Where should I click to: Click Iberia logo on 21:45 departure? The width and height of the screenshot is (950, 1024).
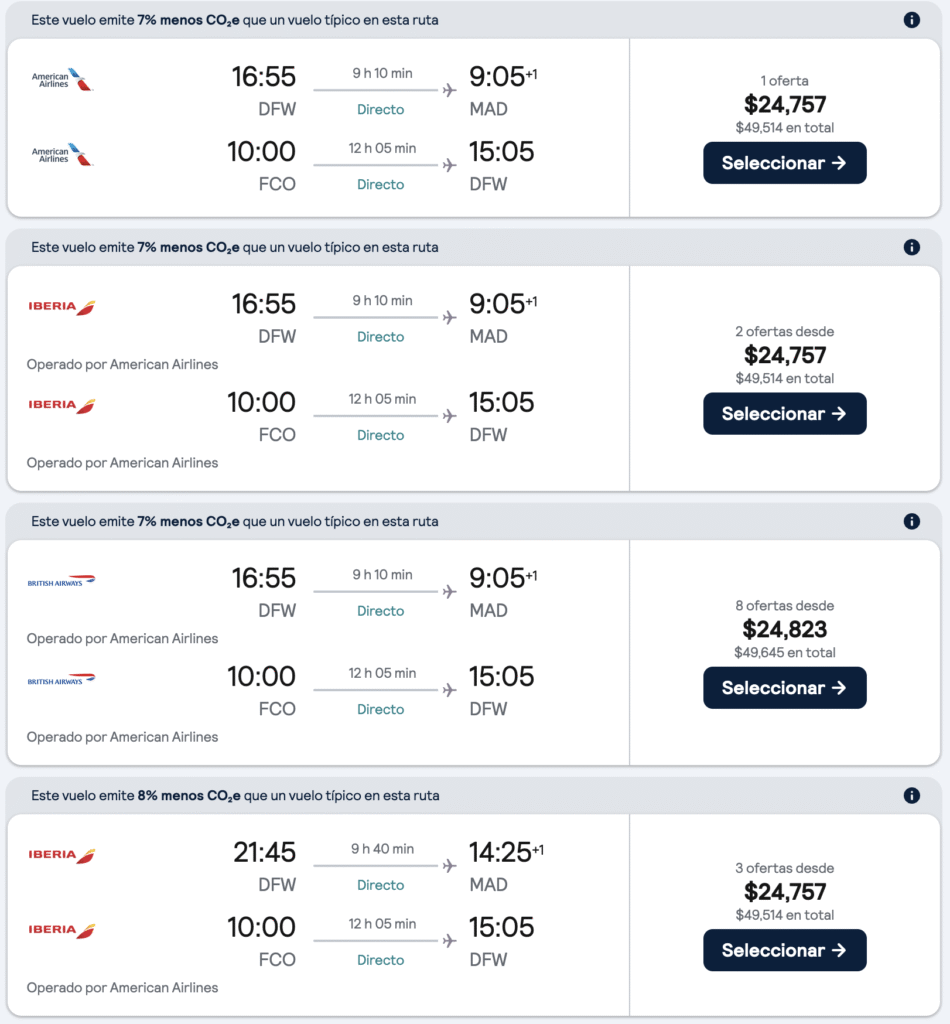tap(61, 855)
